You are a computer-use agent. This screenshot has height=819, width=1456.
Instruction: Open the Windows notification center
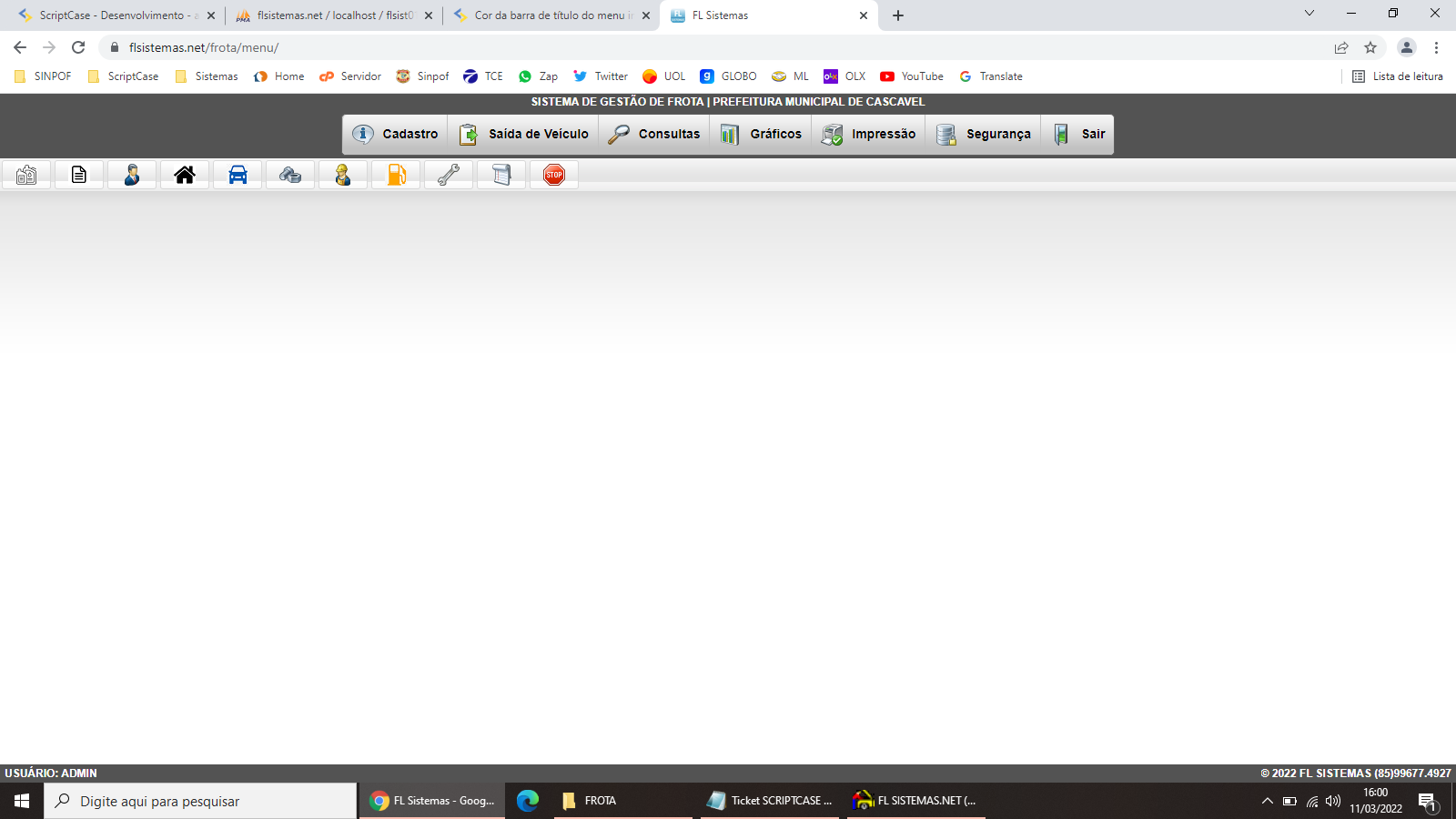[1428, 802]
